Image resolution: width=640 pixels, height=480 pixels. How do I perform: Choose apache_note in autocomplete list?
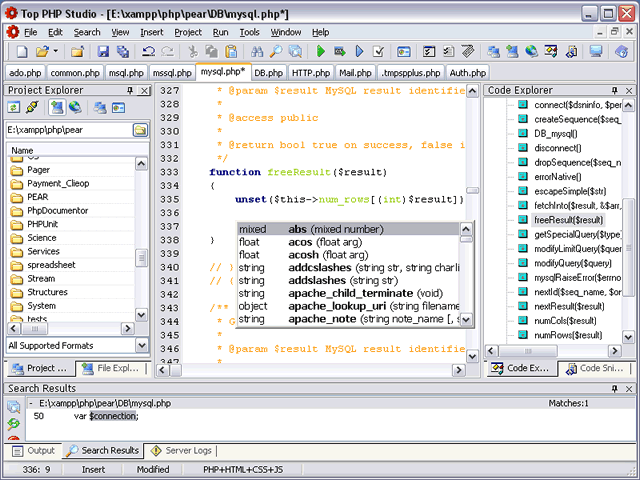pyautogui.click(x=349, y=319)
